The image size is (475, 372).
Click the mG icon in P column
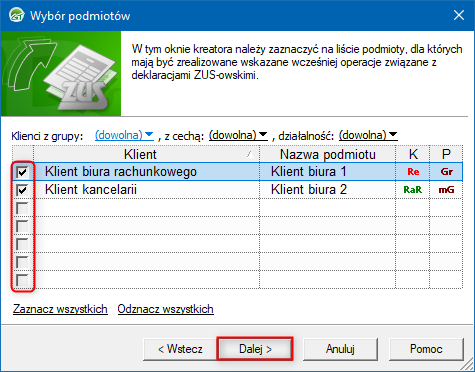point(446,190)
